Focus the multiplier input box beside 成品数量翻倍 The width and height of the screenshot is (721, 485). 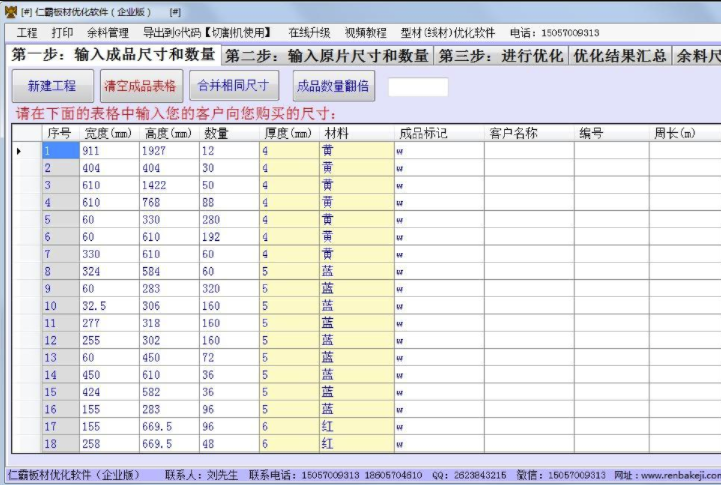(x=418, y=87)
